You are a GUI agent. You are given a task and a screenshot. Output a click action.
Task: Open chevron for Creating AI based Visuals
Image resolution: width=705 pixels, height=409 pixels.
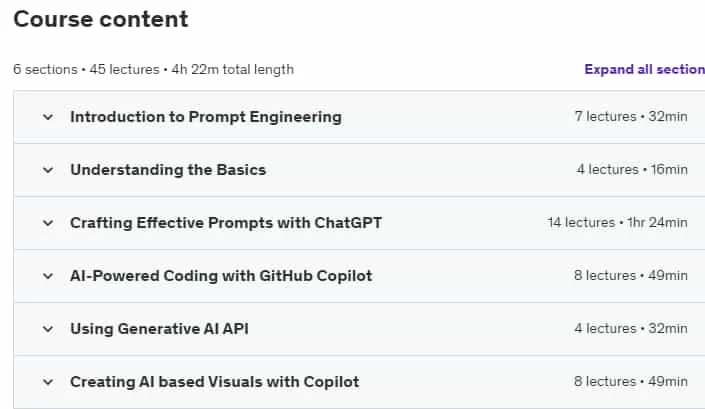point(48,382)
